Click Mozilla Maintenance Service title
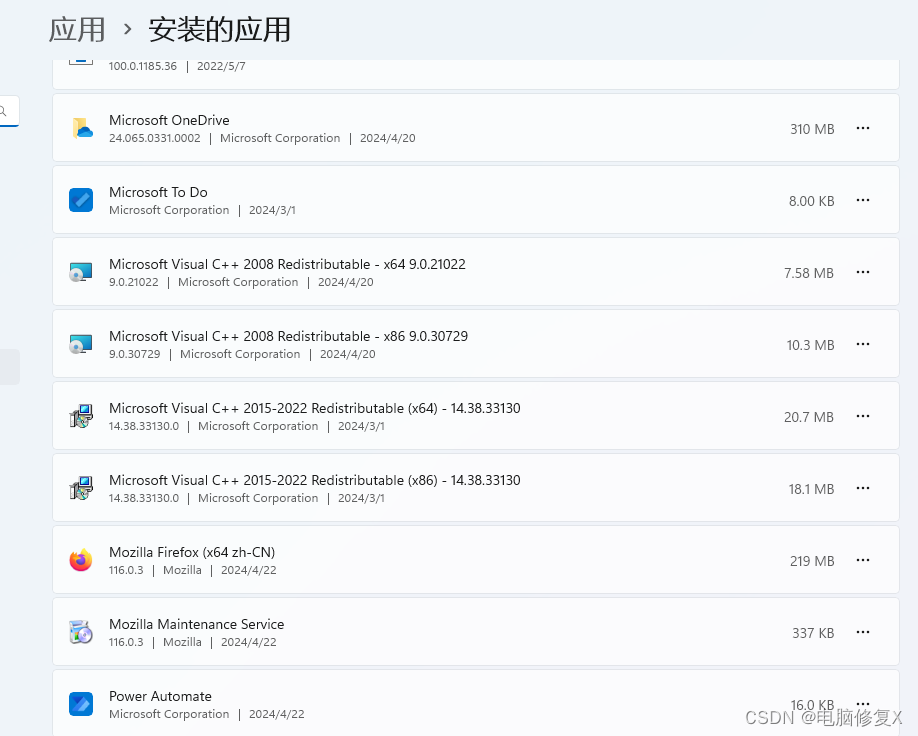This screenshot has width=918, height=736. point(197,624)
